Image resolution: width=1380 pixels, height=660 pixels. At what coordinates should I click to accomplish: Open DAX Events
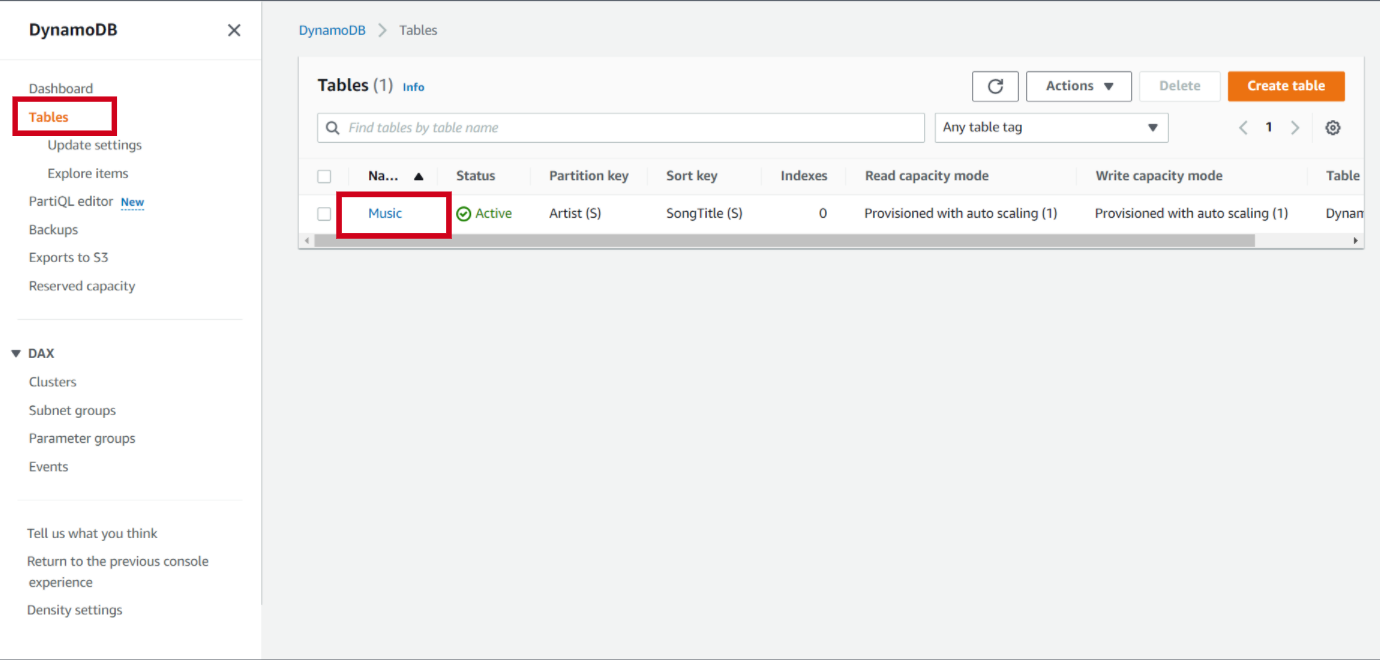pos(48,467)
